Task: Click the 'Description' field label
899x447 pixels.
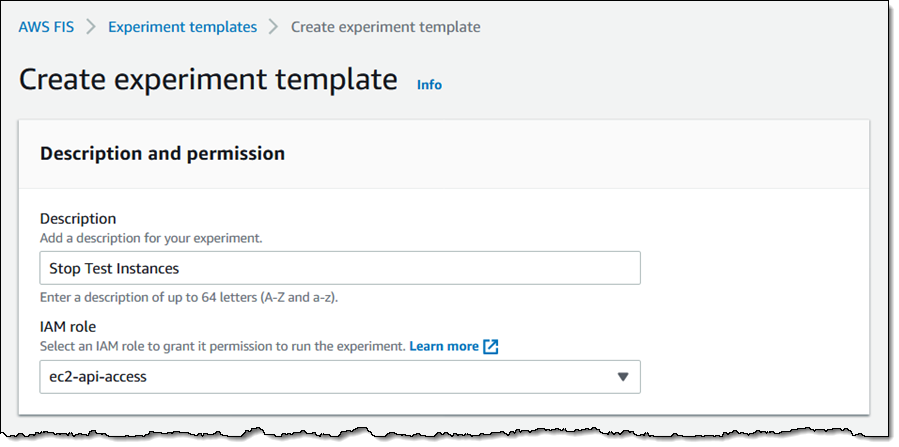Action: (78, 218)
